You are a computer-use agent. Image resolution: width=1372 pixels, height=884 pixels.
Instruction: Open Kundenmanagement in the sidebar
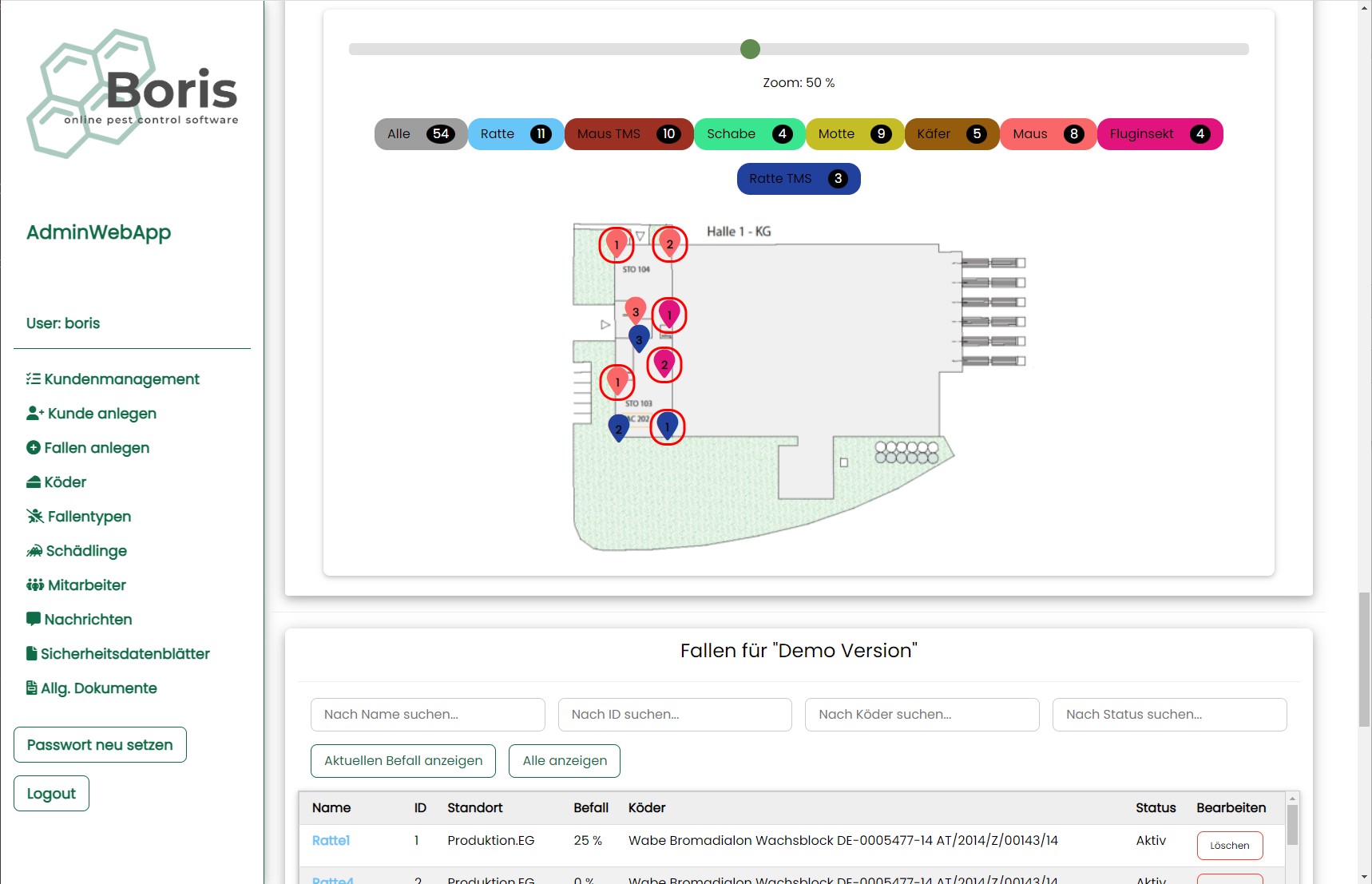[x=121, y=379]
